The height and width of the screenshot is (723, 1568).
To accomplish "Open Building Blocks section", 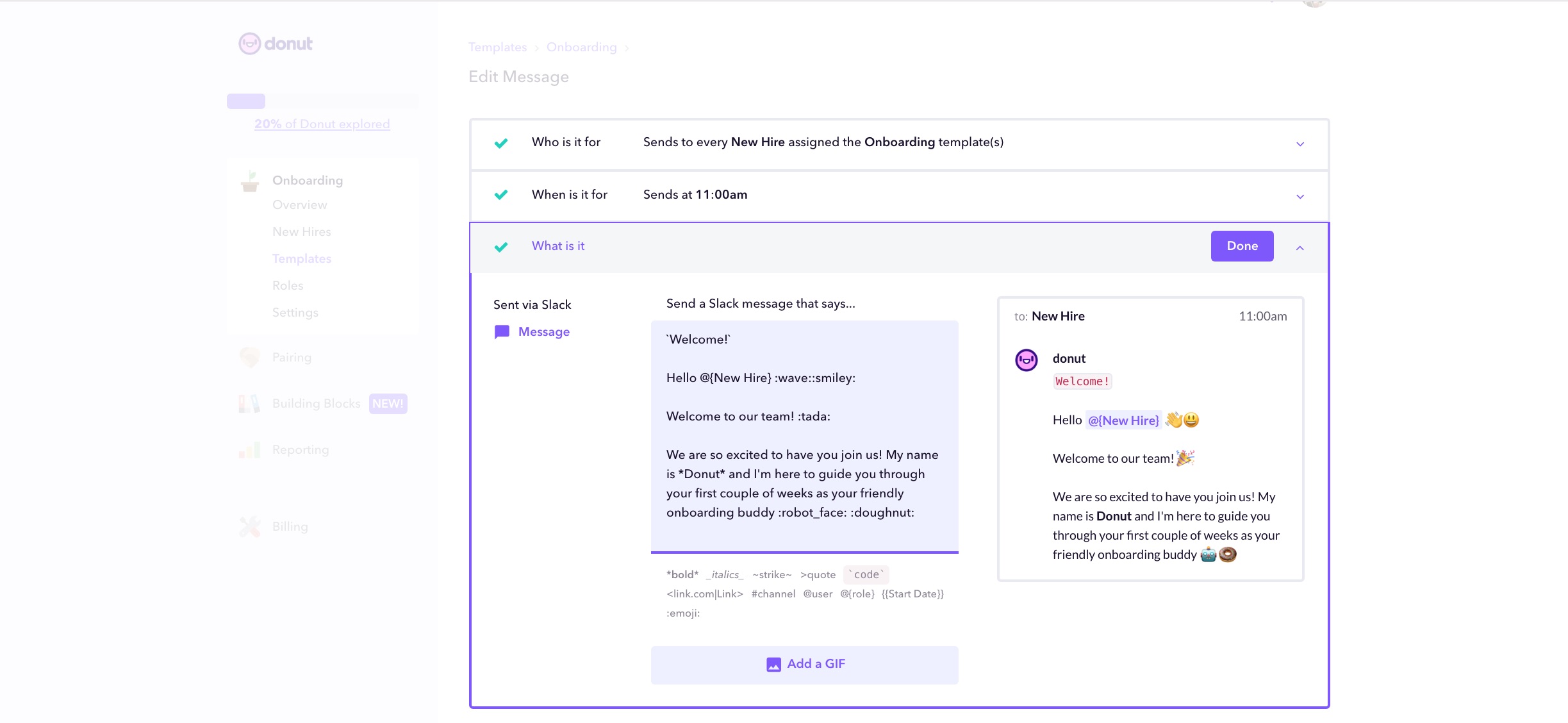I will coord(317,404).
